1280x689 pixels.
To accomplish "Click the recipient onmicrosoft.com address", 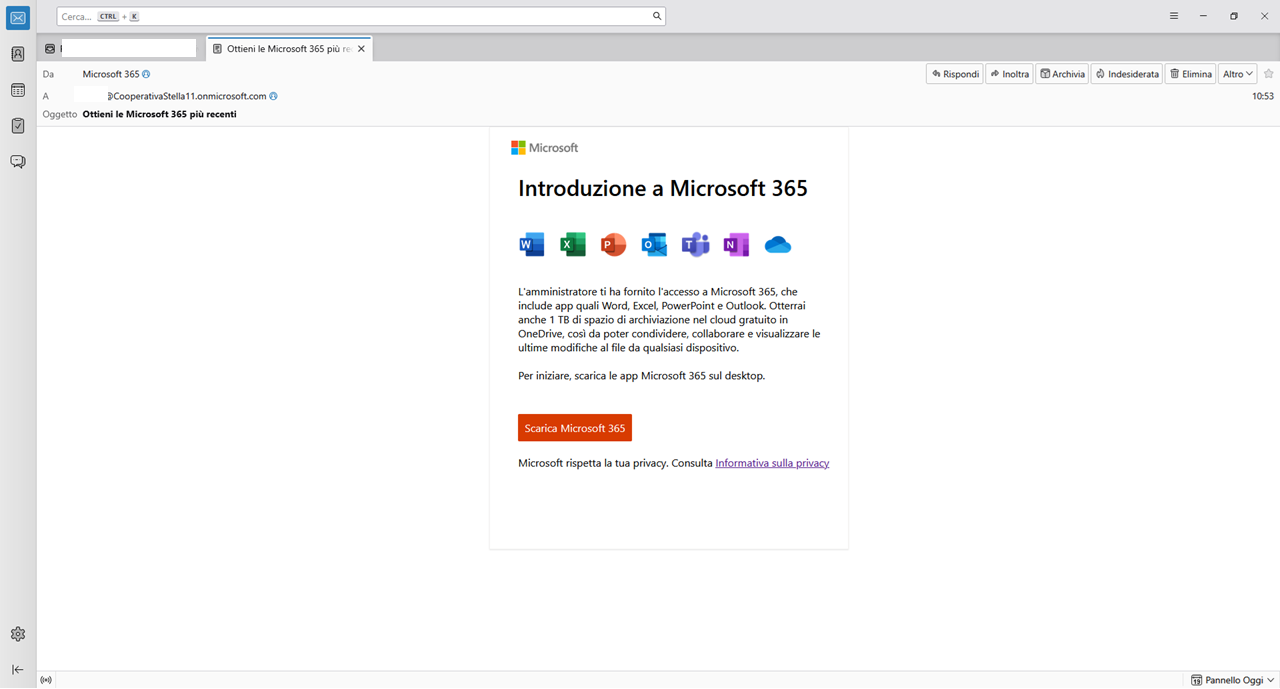I will click(186, 96).
